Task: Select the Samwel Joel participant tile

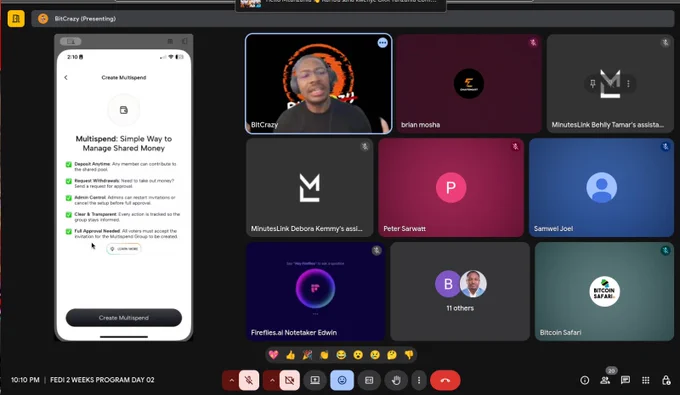Action: [602, 187]
